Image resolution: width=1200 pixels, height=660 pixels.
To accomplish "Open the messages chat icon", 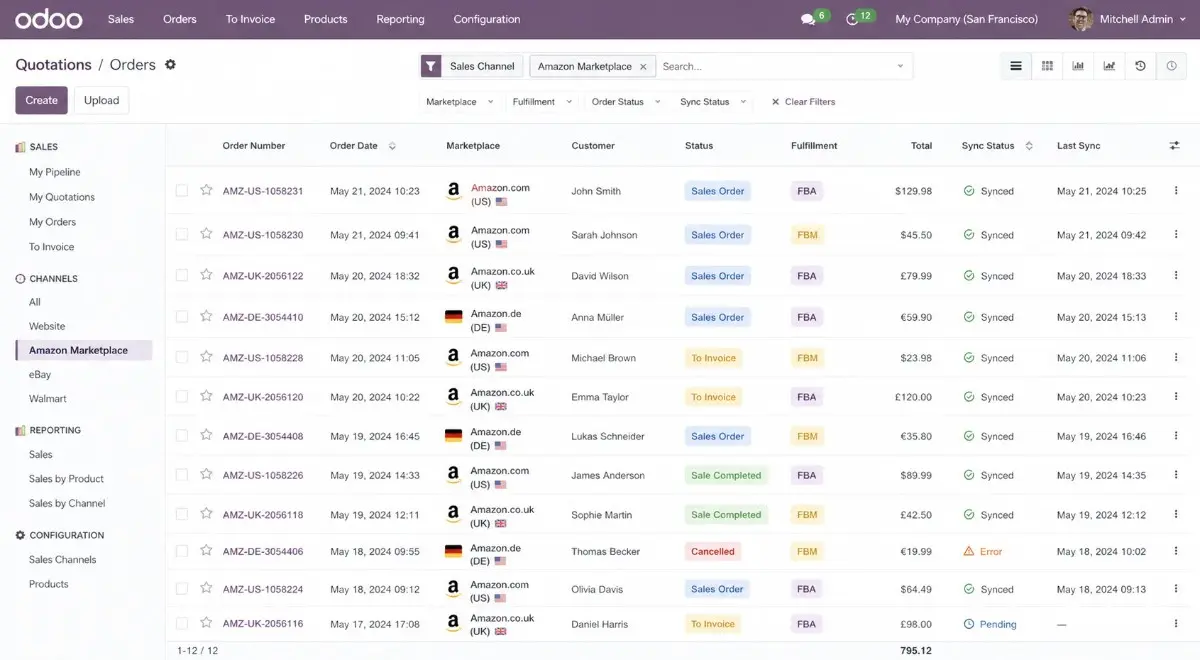I will [x=808, y=20].
